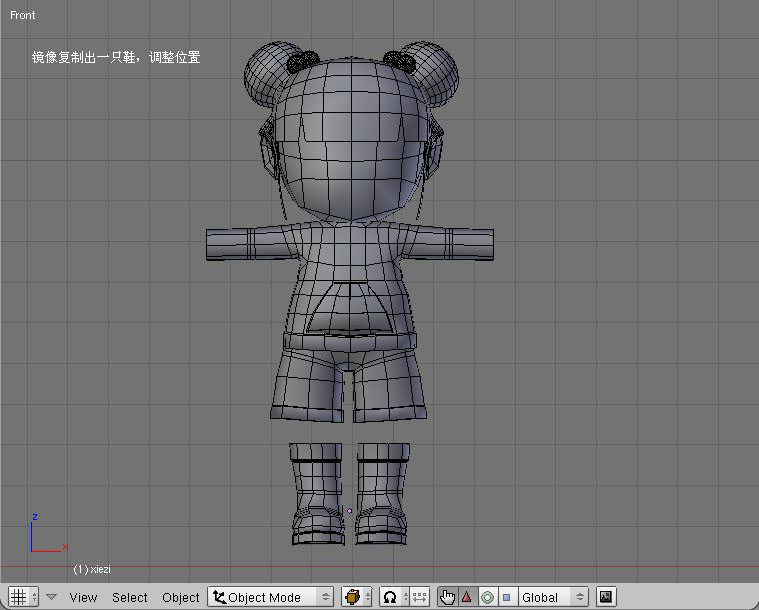Toggle the 3D transform manipulator hand icon
The height and width of the screenshot is (610, 759).
[447, 597]
